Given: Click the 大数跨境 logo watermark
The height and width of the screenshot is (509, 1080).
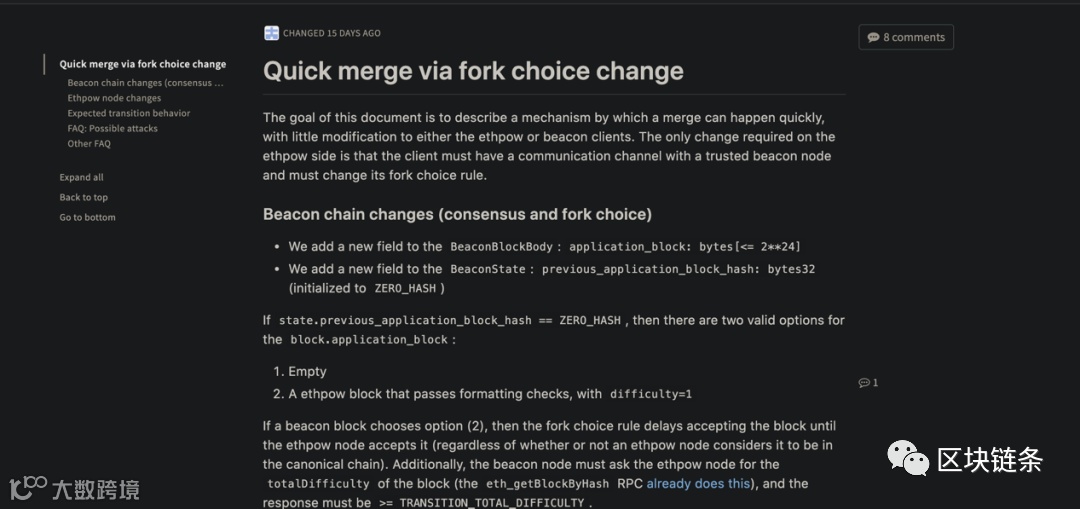Looking at the screenshot, I should (x=74, y=489).
